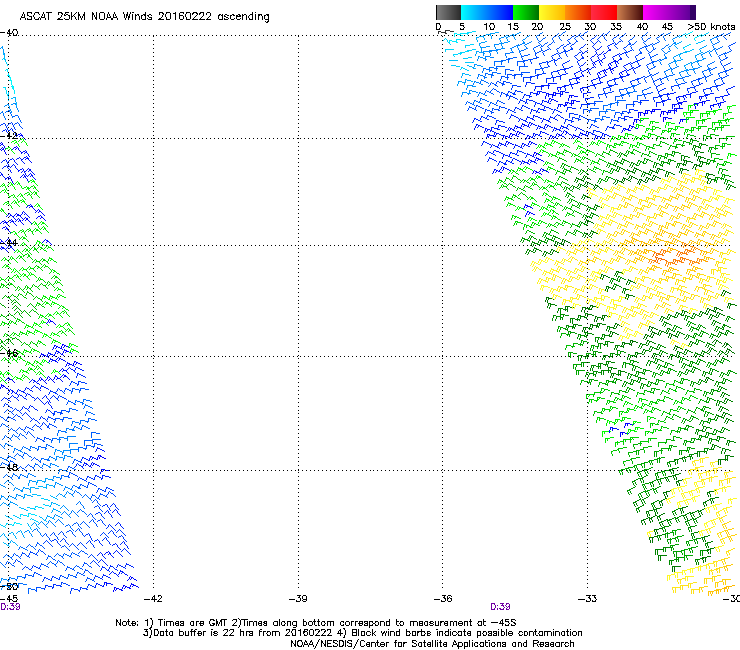Click the '-39' longitude axis label

[298, 599]
